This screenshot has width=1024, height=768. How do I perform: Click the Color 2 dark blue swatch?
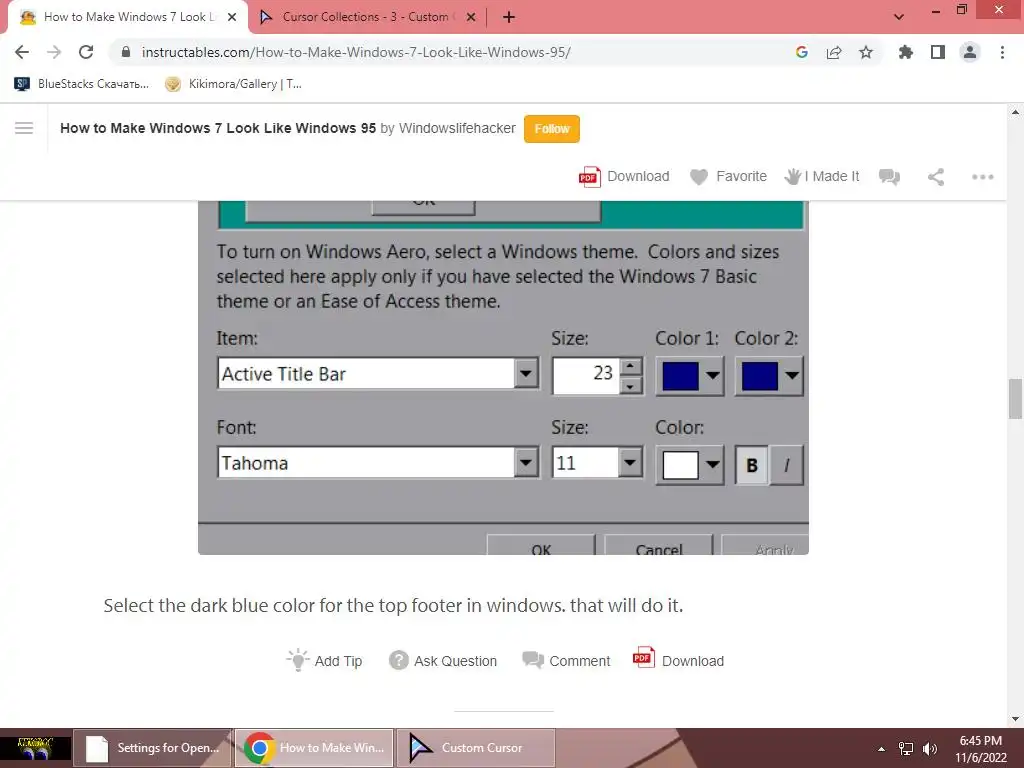click(760, 376)
